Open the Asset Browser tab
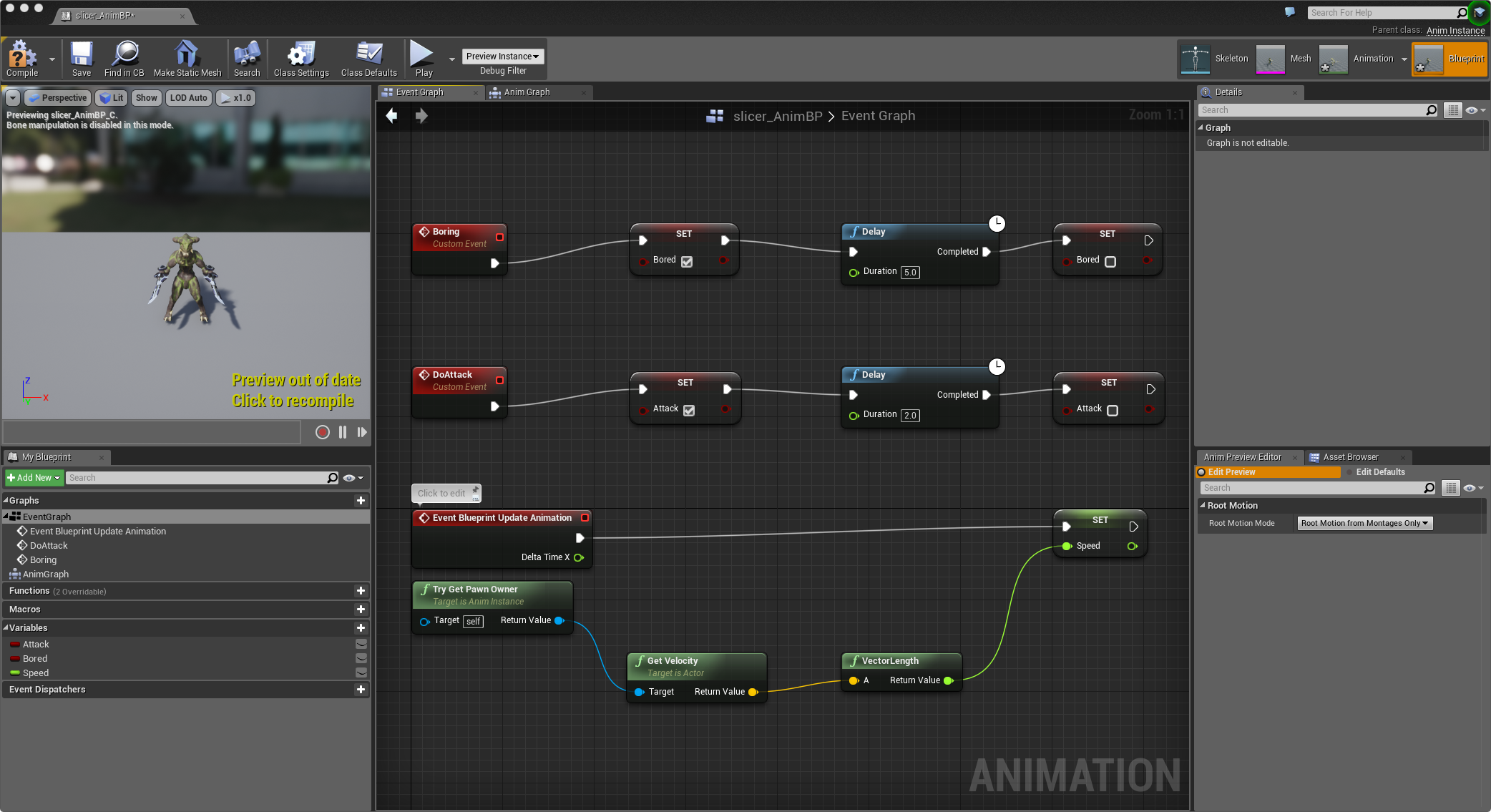This screenshot has width=1491, height=812. coord(1355,456)
